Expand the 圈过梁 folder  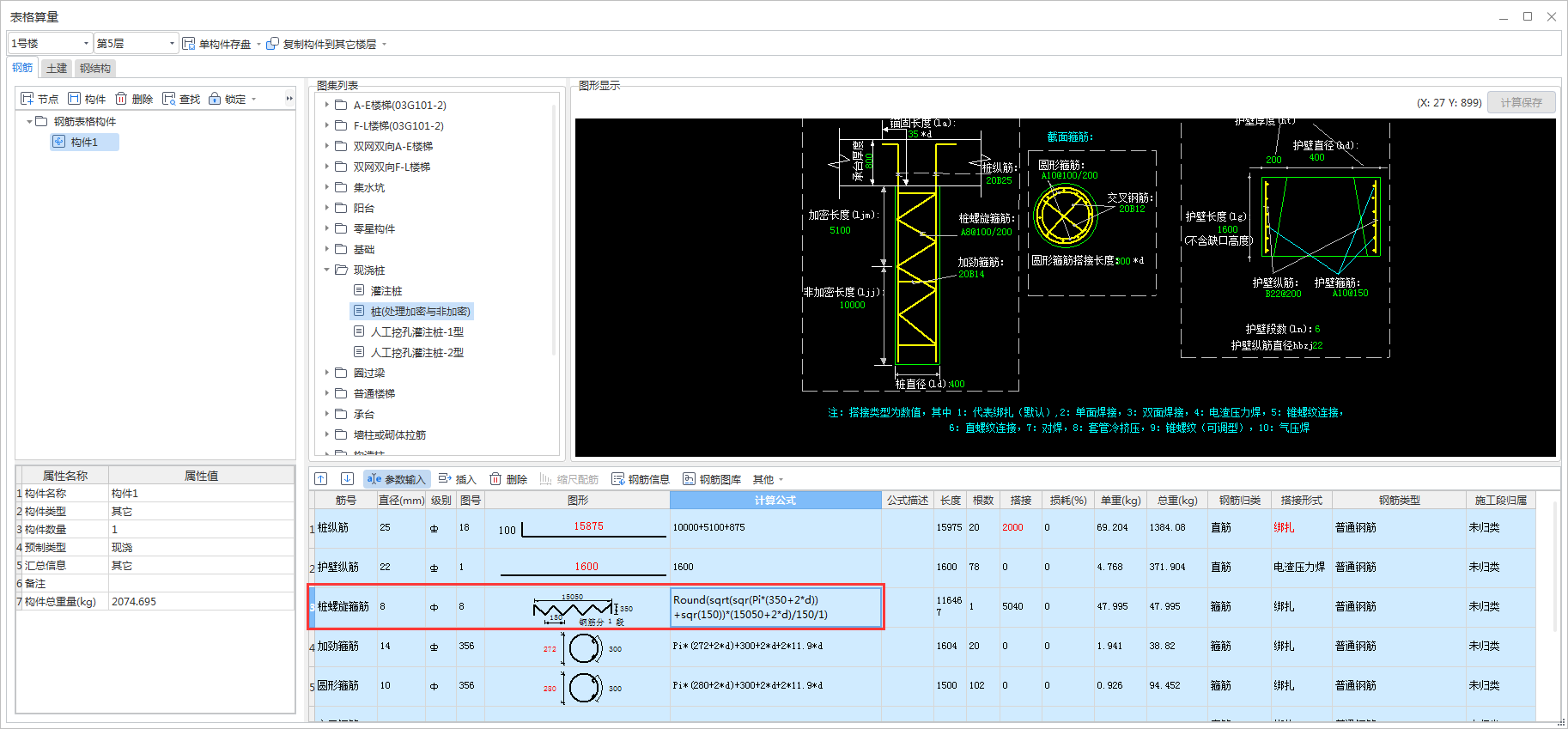[327, 373]
